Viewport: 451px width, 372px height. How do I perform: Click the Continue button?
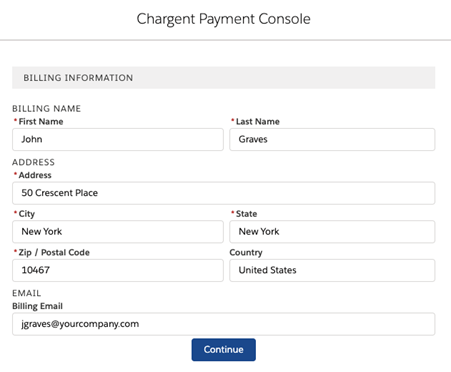click(x=224, y=350)
